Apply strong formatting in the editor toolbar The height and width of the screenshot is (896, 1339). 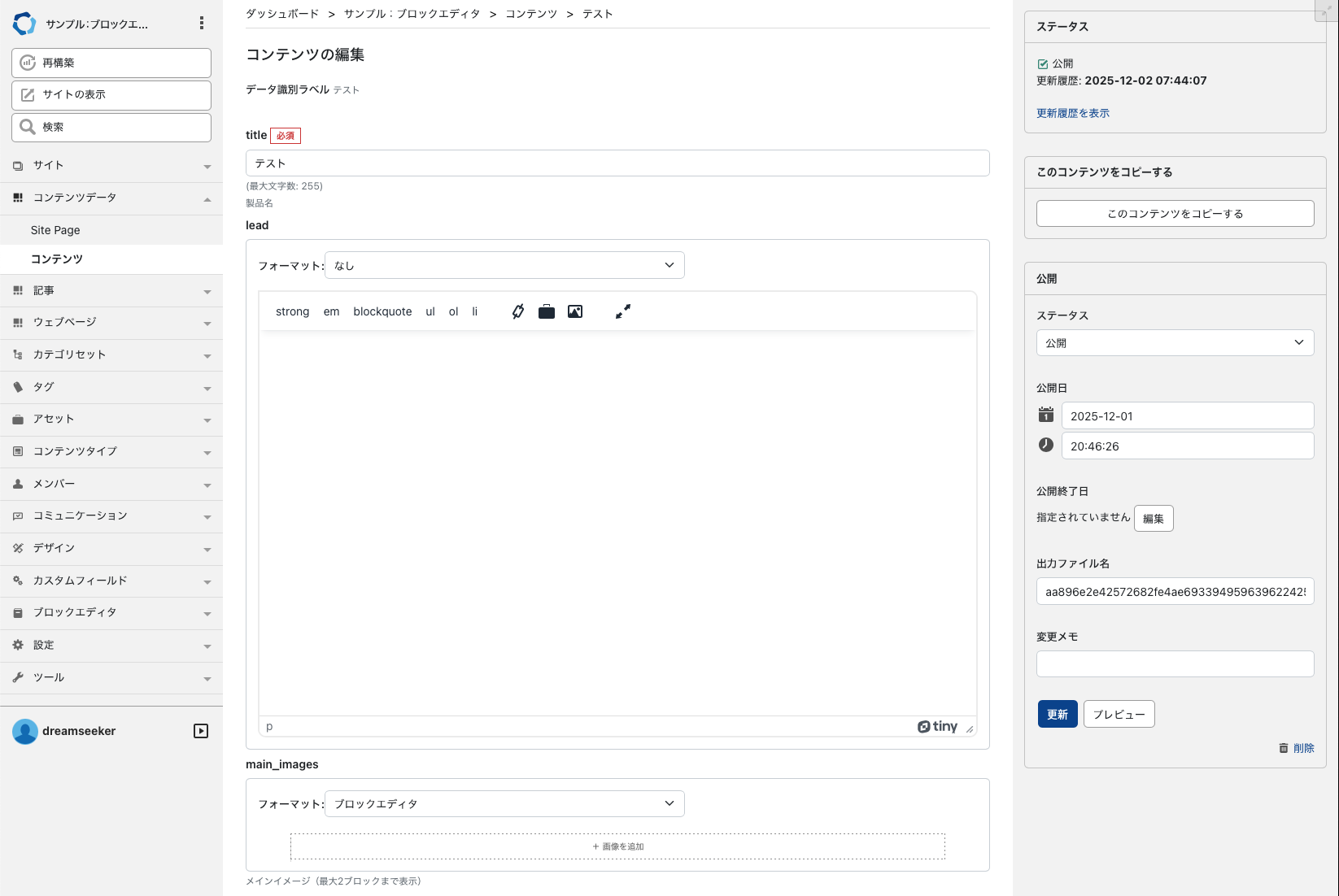pos(292,311)
